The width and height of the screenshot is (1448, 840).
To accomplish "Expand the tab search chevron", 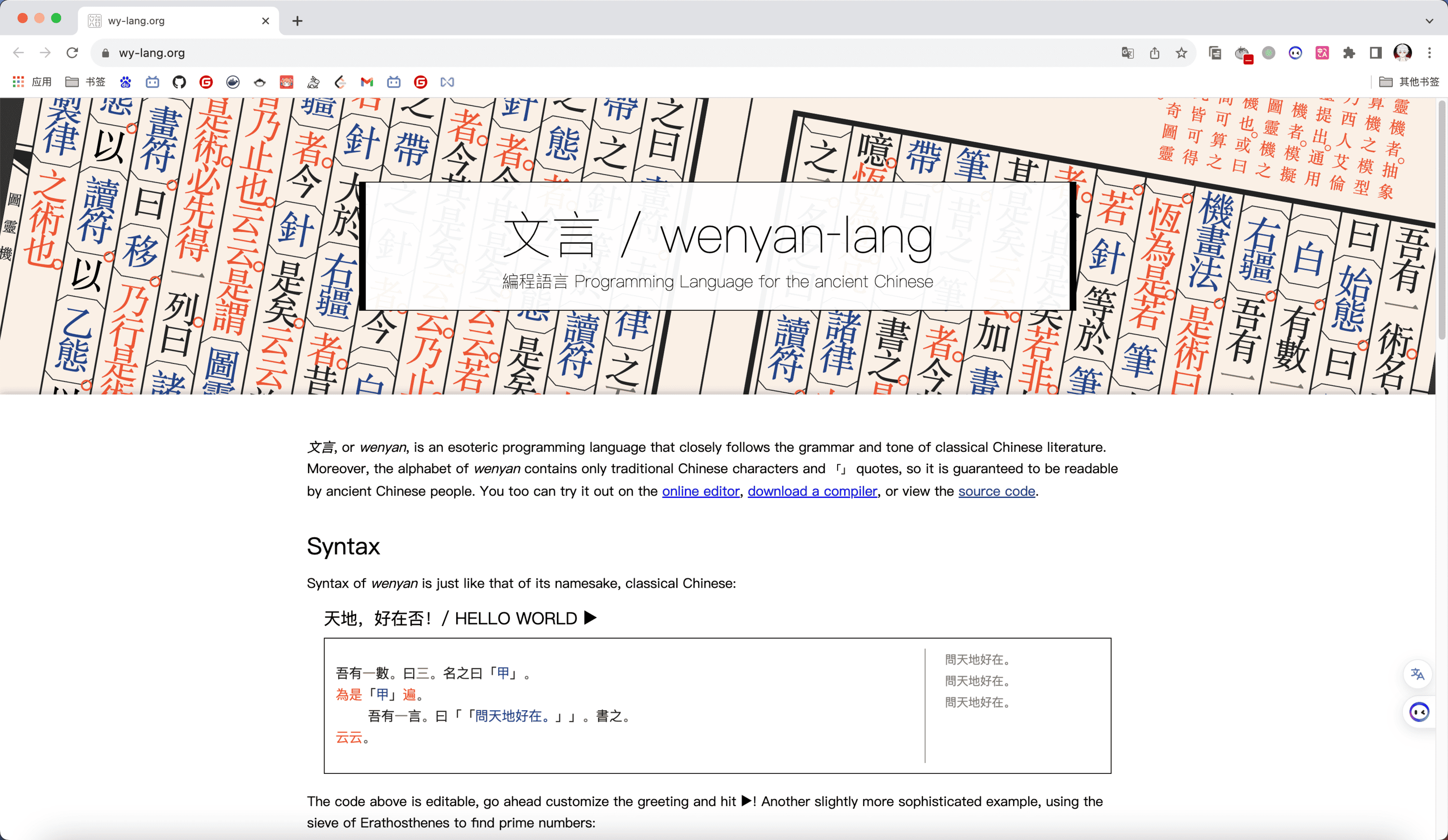I will click(x=1429, y=20).
